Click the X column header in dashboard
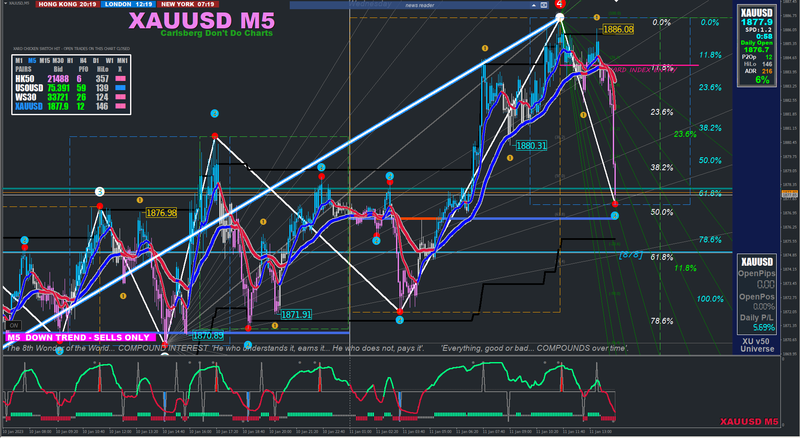This screenshot has height=438, width=800. (120, 69)
